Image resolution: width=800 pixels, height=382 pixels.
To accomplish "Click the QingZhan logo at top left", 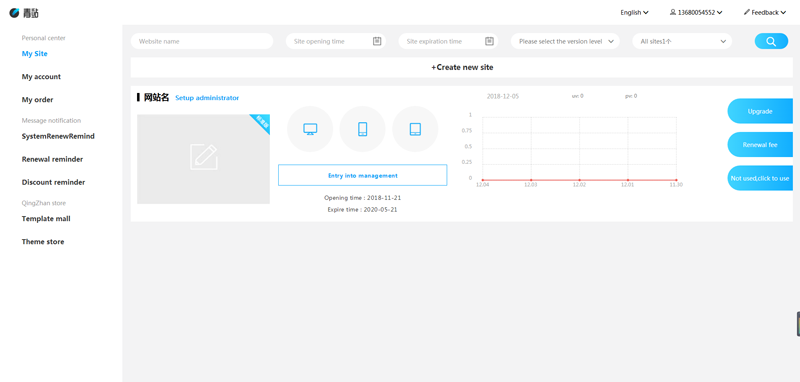I will click(x=24, y=13).
